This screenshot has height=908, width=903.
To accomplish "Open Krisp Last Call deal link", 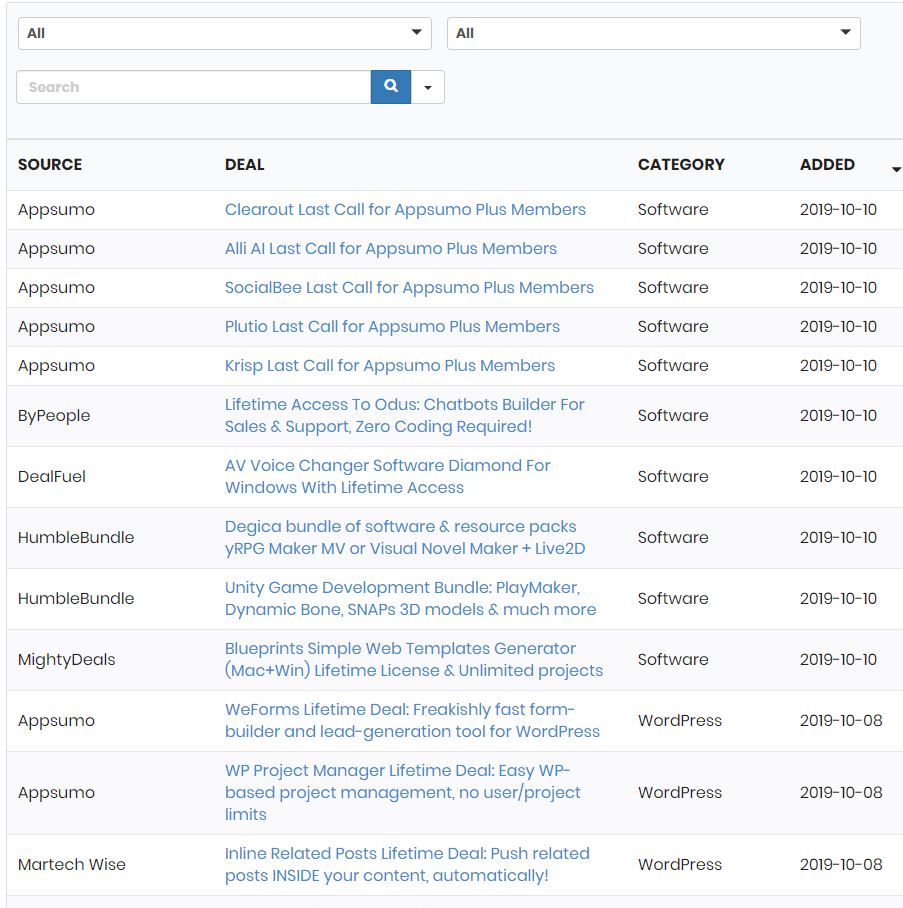I will tap(390, 365).
